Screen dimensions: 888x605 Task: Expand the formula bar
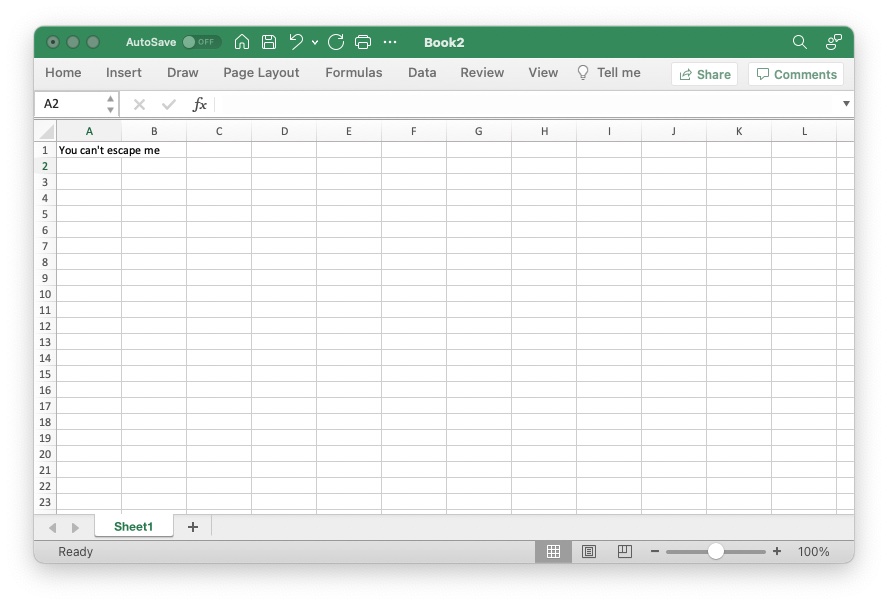[x=846, y=104]
